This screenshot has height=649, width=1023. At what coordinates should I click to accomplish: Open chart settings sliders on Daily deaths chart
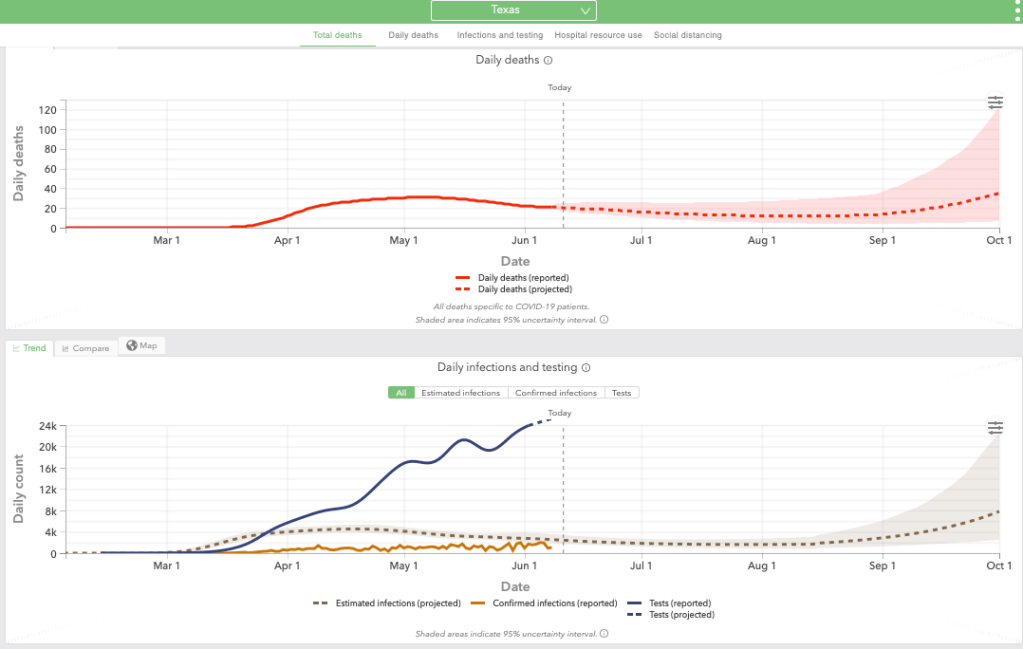(995, 102)
